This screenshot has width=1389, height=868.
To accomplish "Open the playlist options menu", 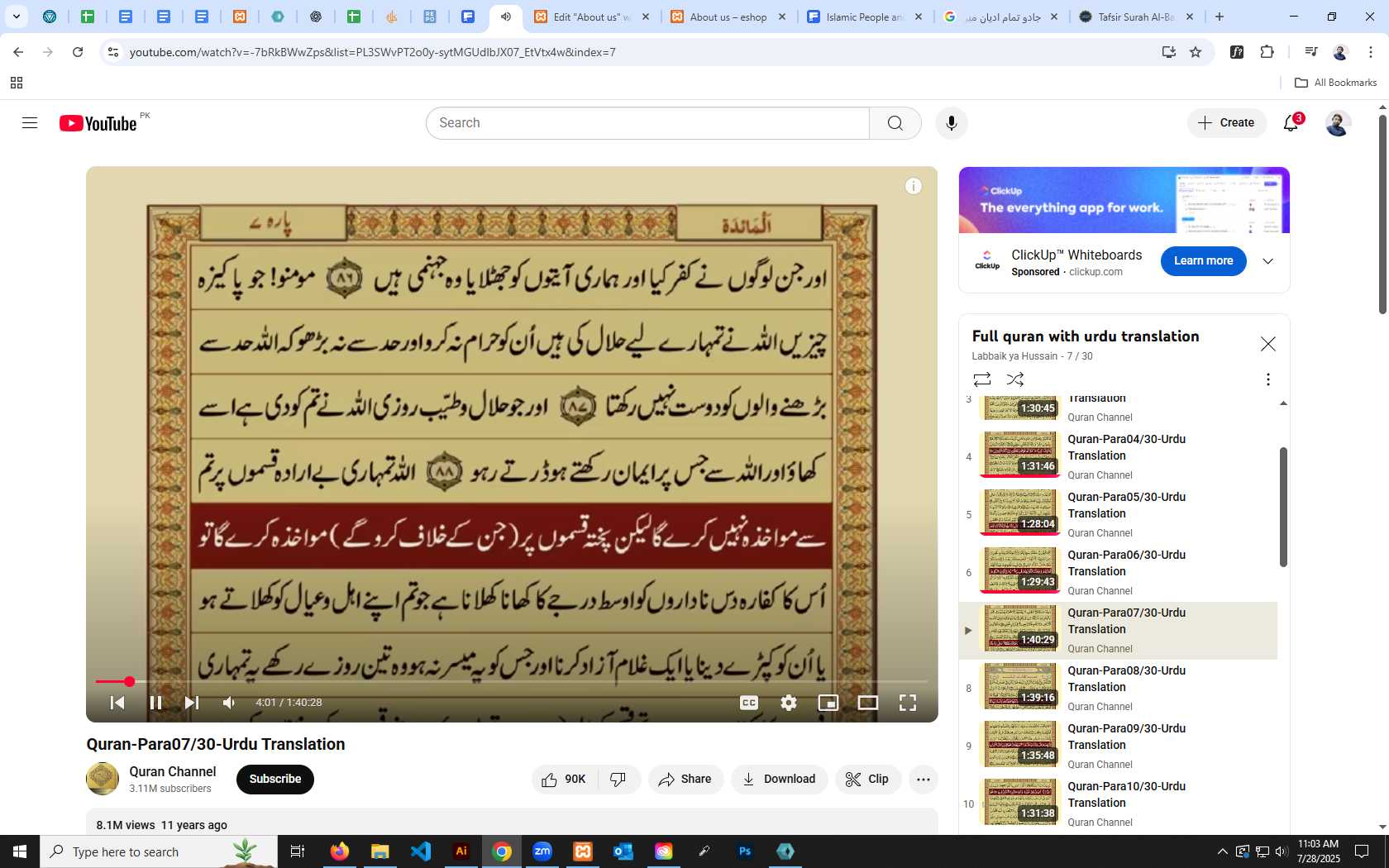I will 1267,379.
